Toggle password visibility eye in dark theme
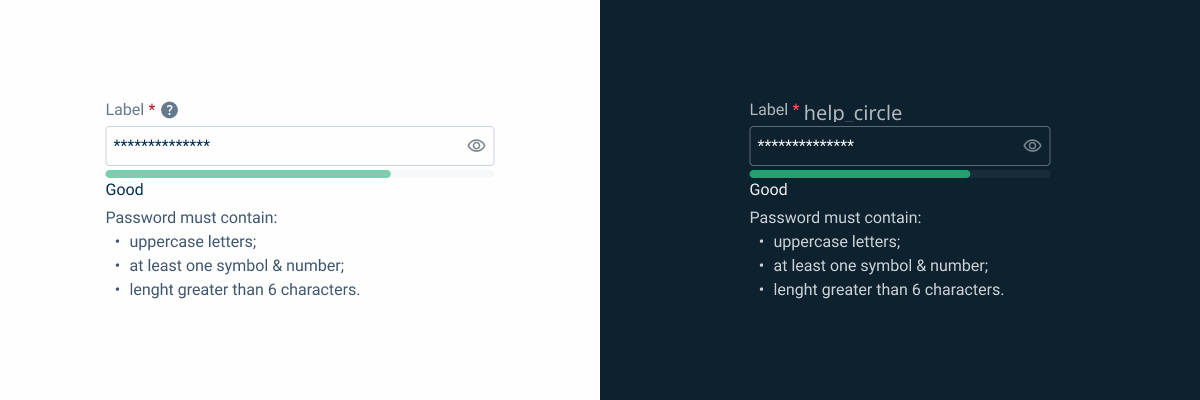Image resolution: width=1200 pixels, height=400 pixels. pos(1032,146)
